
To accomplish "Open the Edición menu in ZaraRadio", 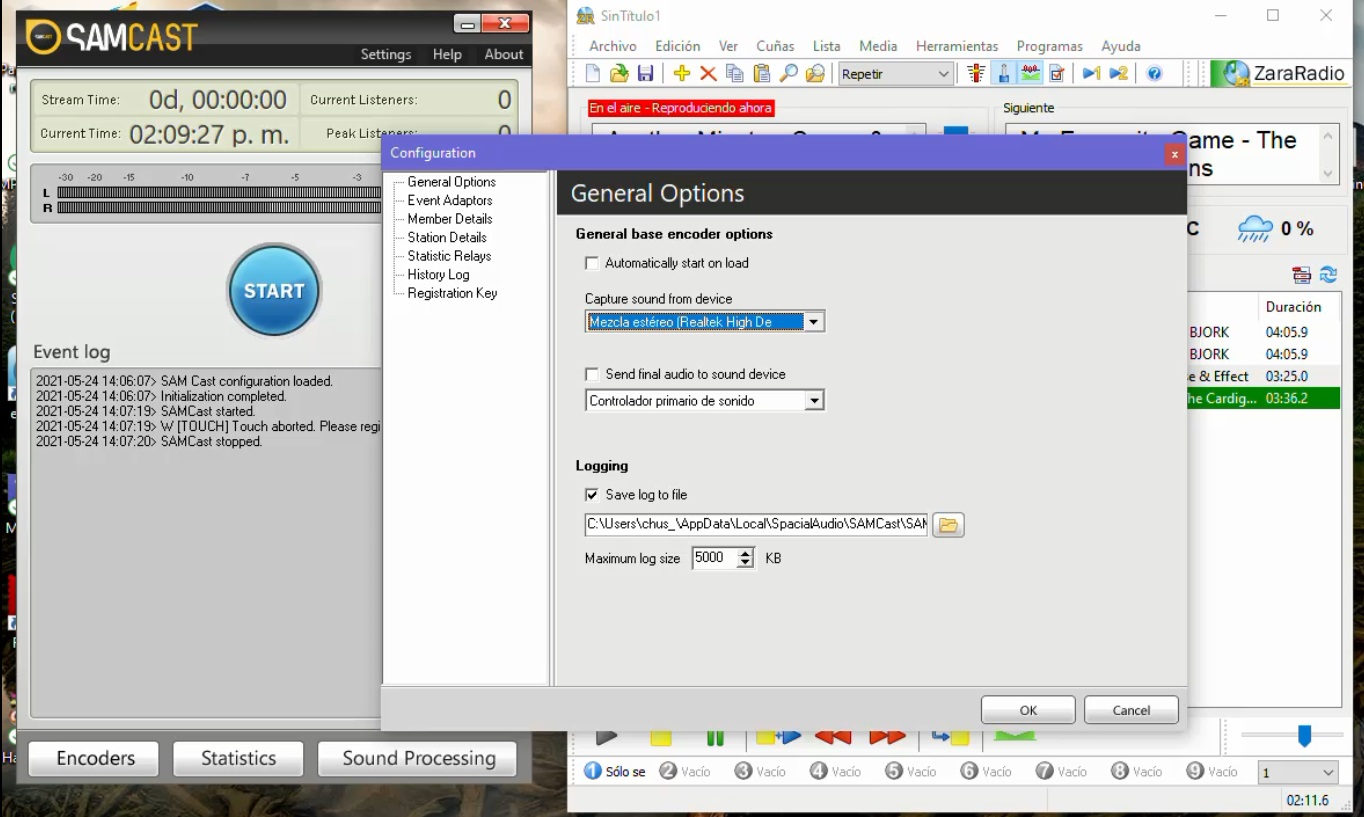I will tap(678, 46).
